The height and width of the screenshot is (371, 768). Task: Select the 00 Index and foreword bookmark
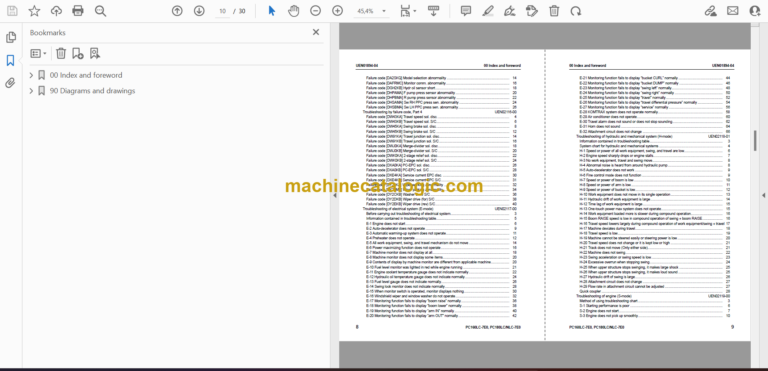click(86, 75)
